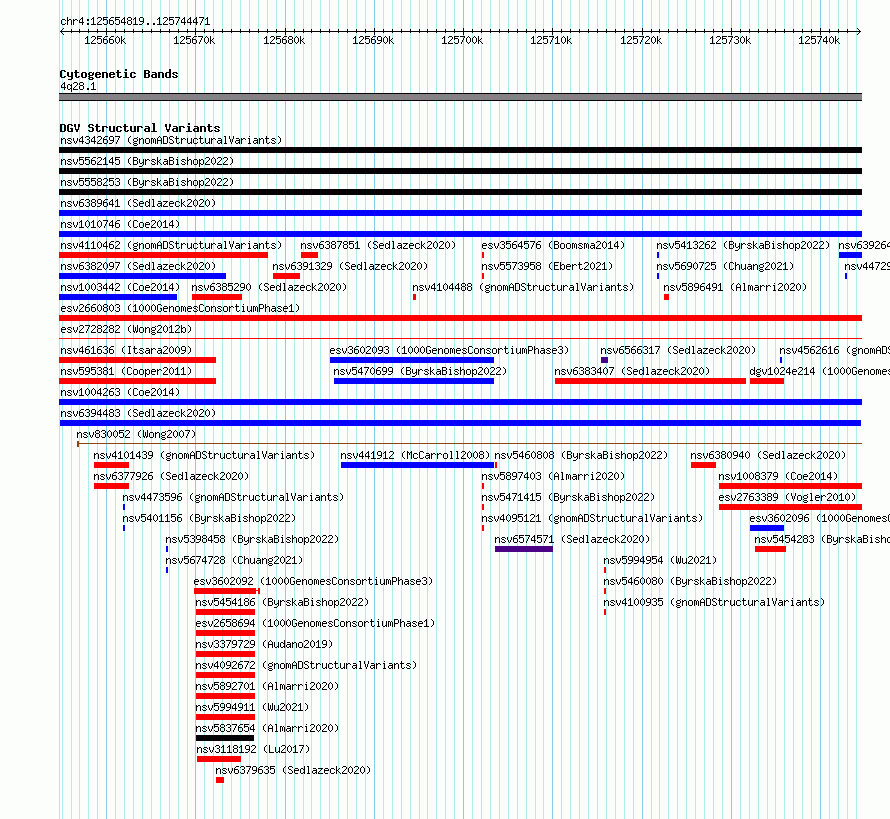This screenshot has width=890, height=819.
Task: Click the purple bar under nsv6574571
Action: tap(523, 549)
